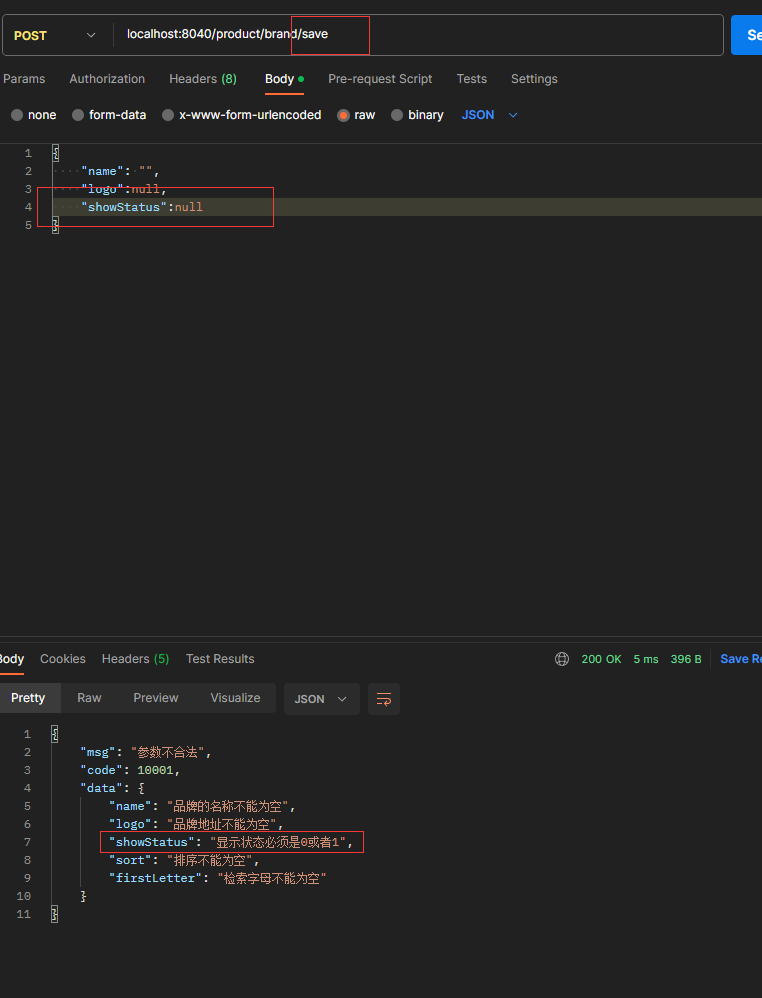Open the response Headers (5) tab
Image resolution: width=762 pixels, height=998 pixels.
tap(136, 659)
